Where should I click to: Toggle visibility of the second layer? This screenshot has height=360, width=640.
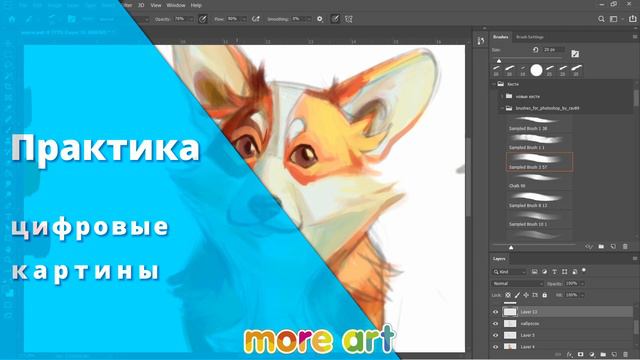point(496,324)
